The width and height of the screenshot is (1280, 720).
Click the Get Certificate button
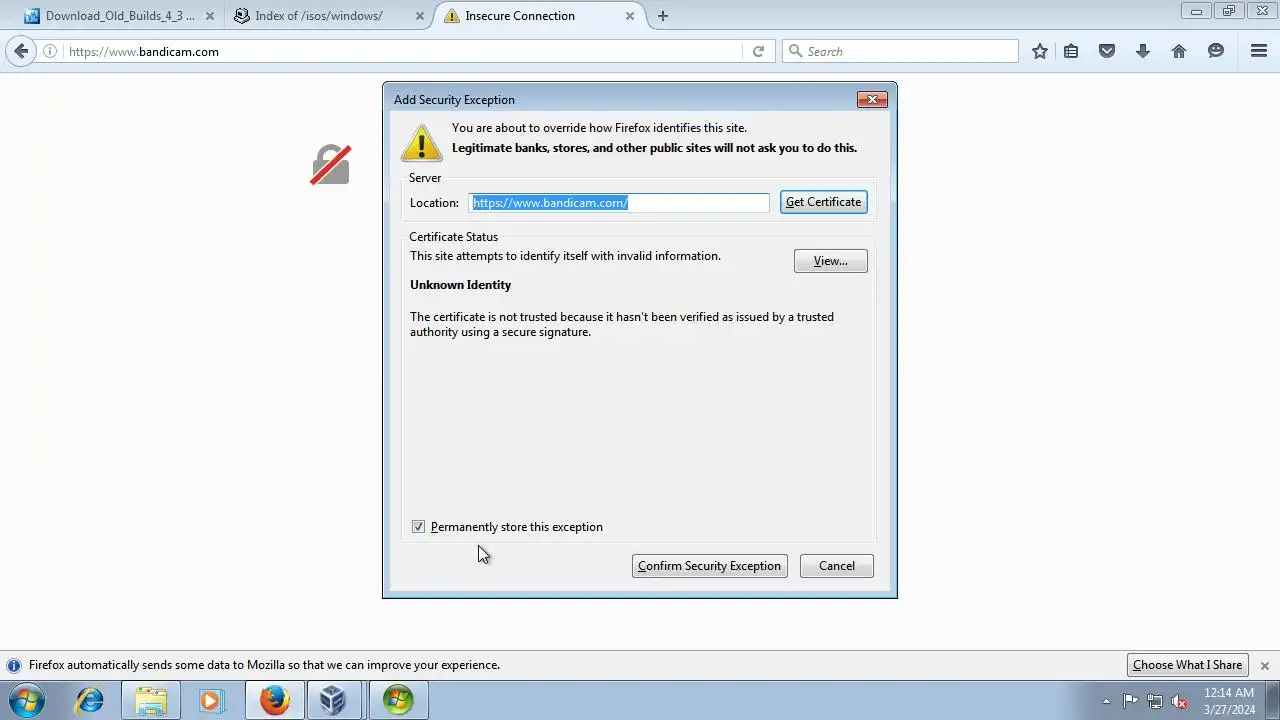824,202
